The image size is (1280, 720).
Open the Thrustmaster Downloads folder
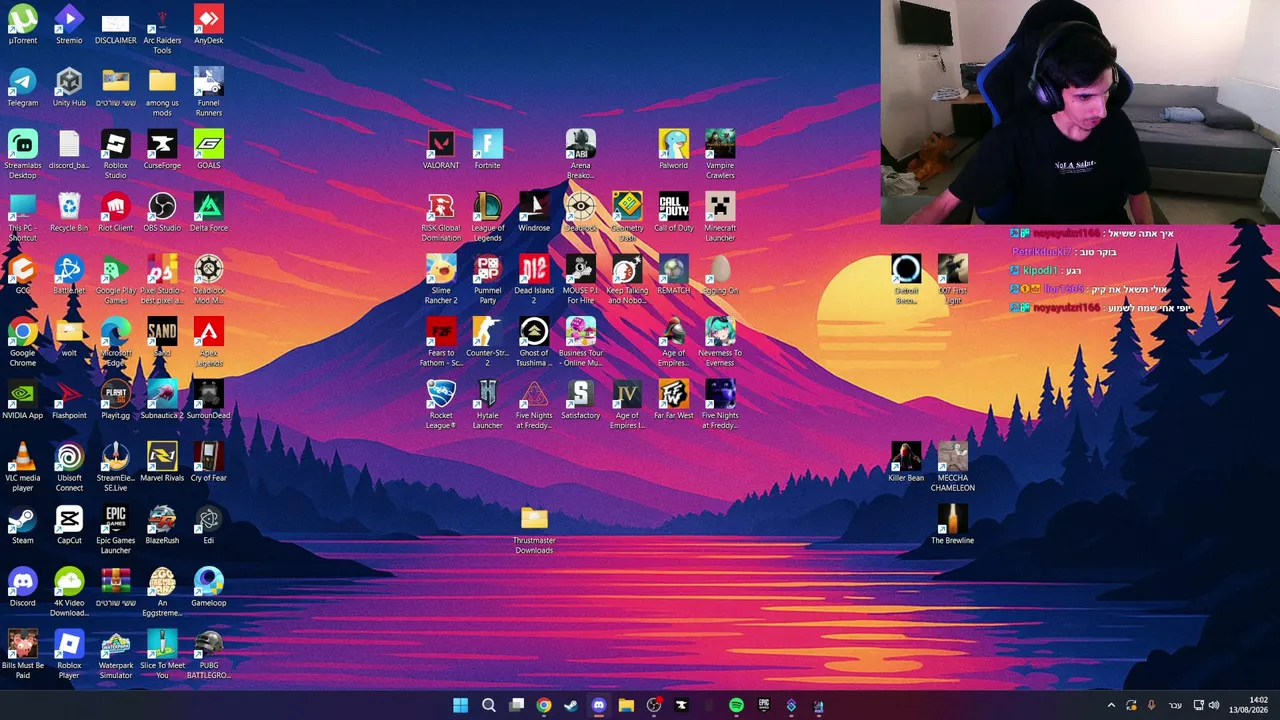click(x=534, y=530)
